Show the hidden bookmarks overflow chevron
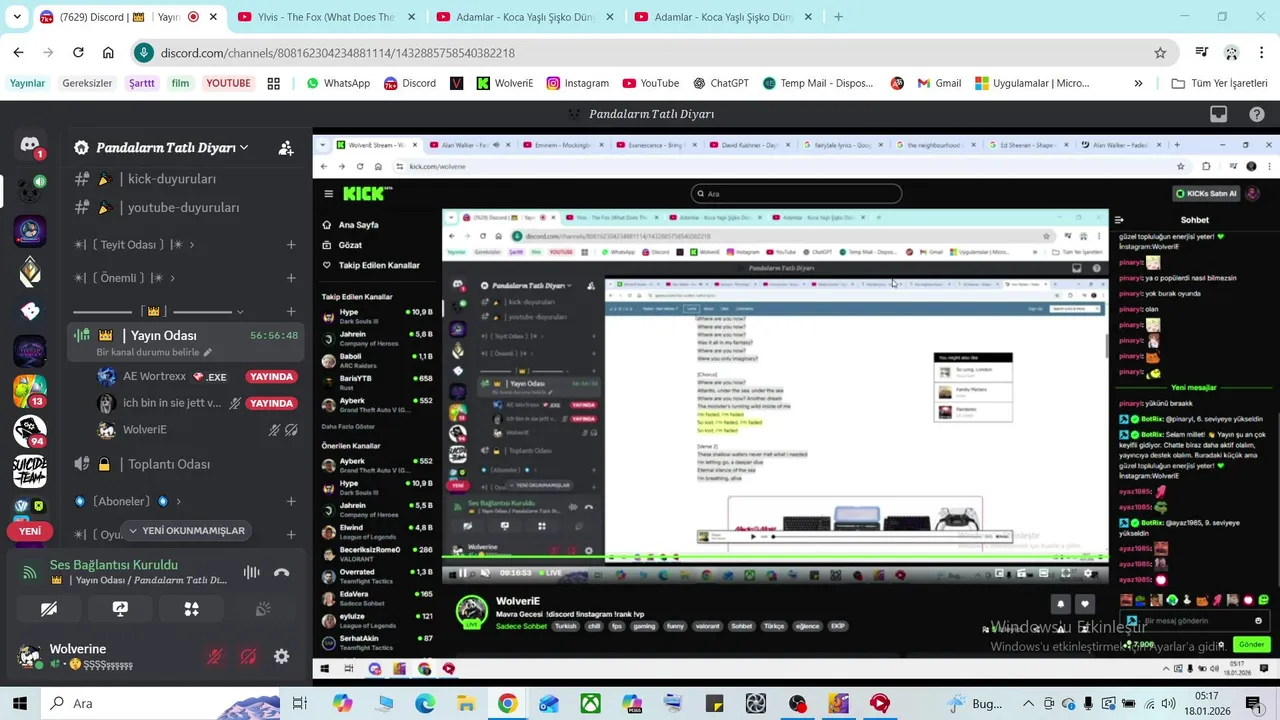 pyautogui.click(x=1138, y=83)
